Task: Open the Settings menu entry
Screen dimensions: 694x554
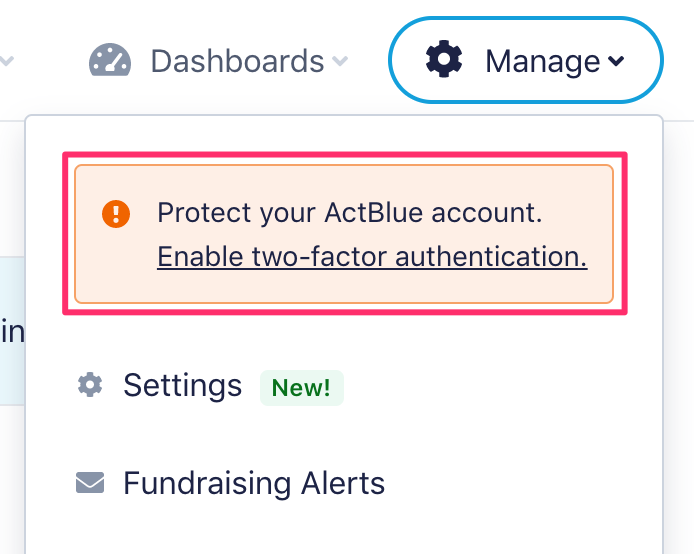Action: (182, 385)
